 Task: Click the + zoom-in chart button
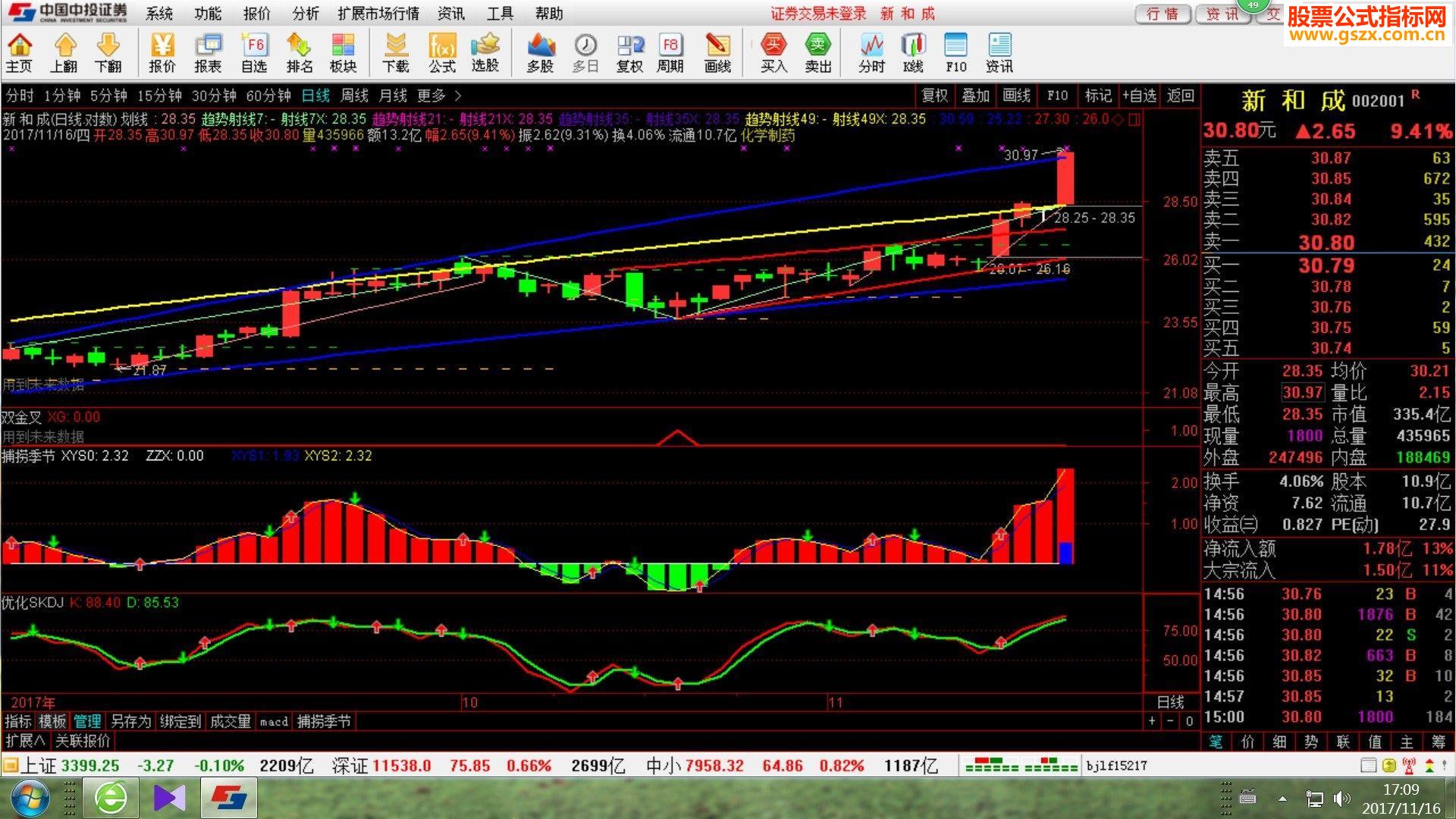[1152, 721]
